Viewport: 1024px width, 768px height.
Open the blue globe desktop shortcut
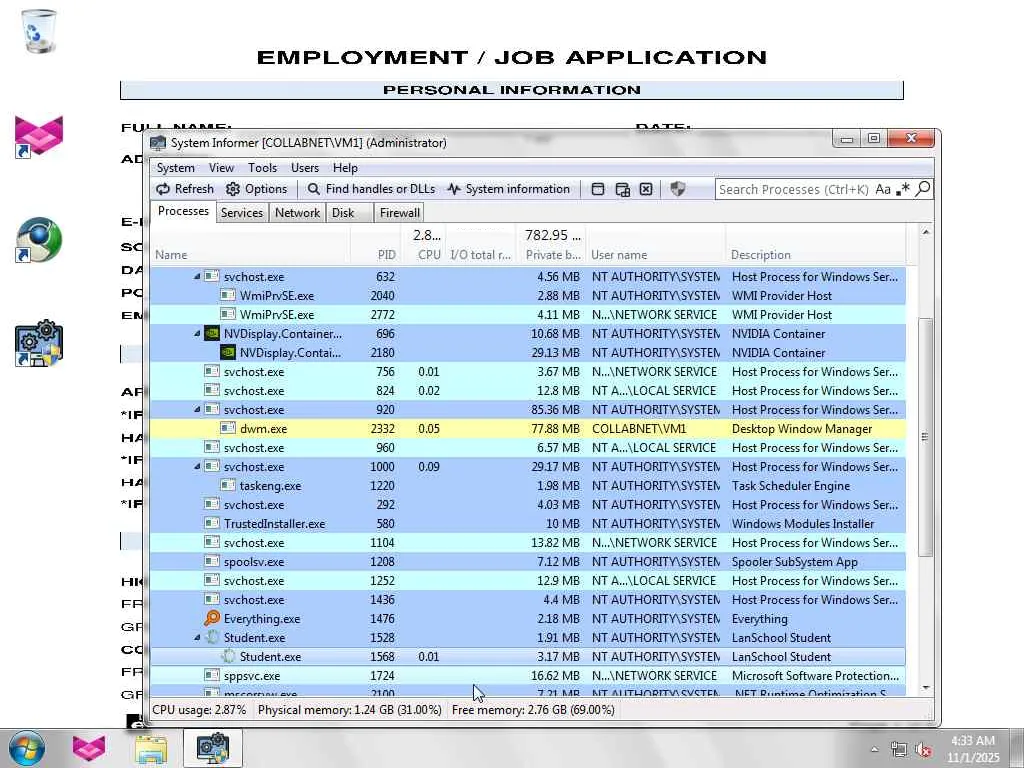[39, 239]
